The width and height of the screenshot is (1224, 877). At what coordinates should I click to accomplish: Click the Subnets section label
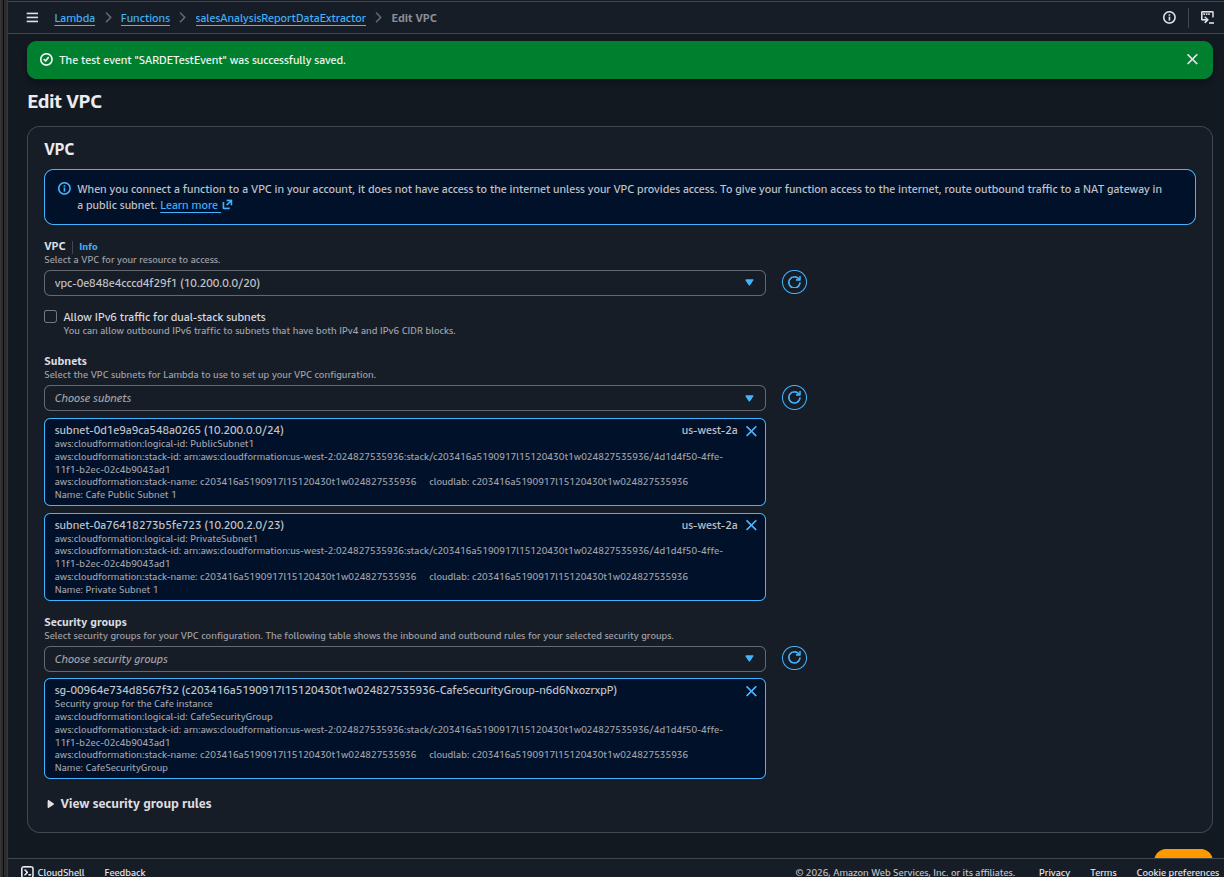click(65, 361)
